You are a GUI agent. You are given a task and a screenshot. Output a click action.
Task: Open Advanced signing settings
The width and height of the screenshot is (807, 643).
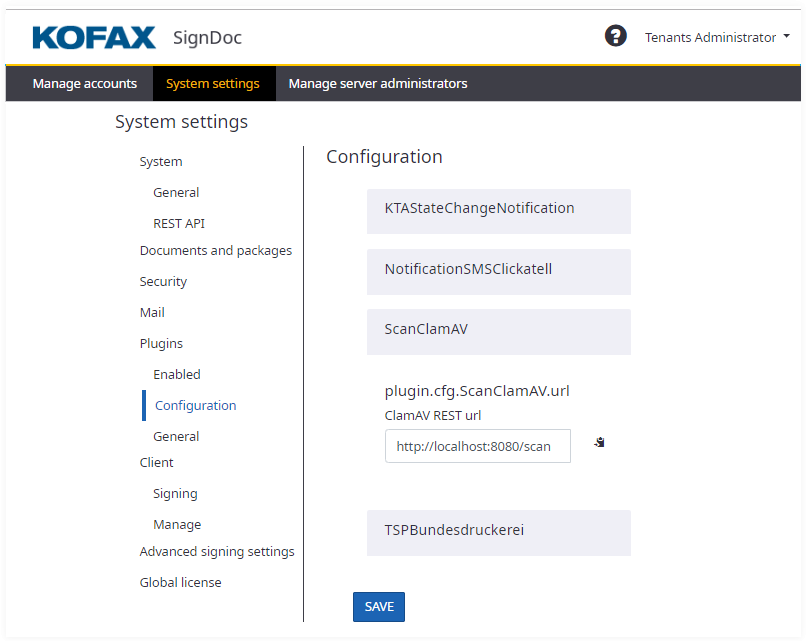click(217, 552)
